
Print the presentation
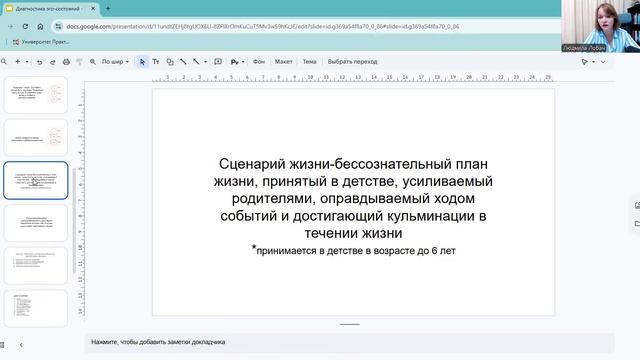(66, 62)
